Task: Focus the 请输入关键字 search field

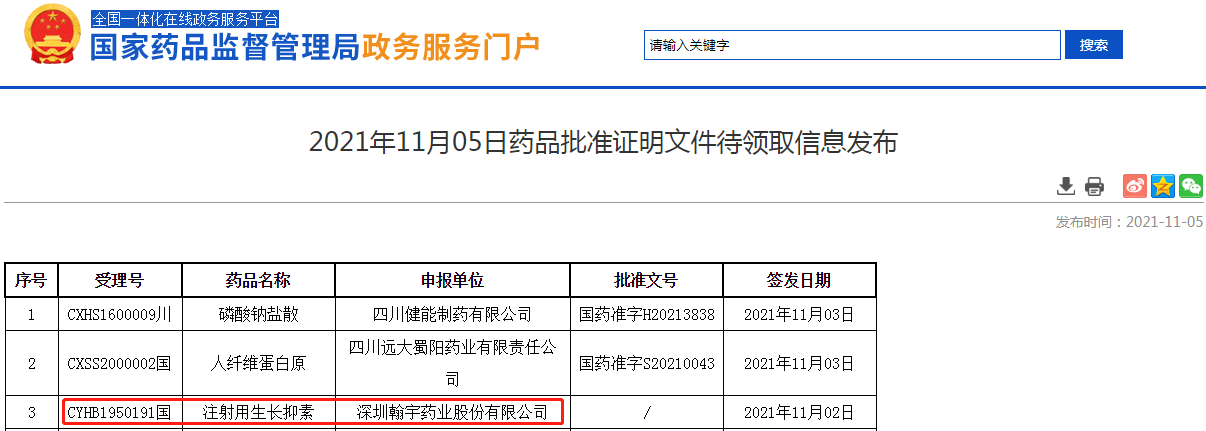Action: click(852, 45)
